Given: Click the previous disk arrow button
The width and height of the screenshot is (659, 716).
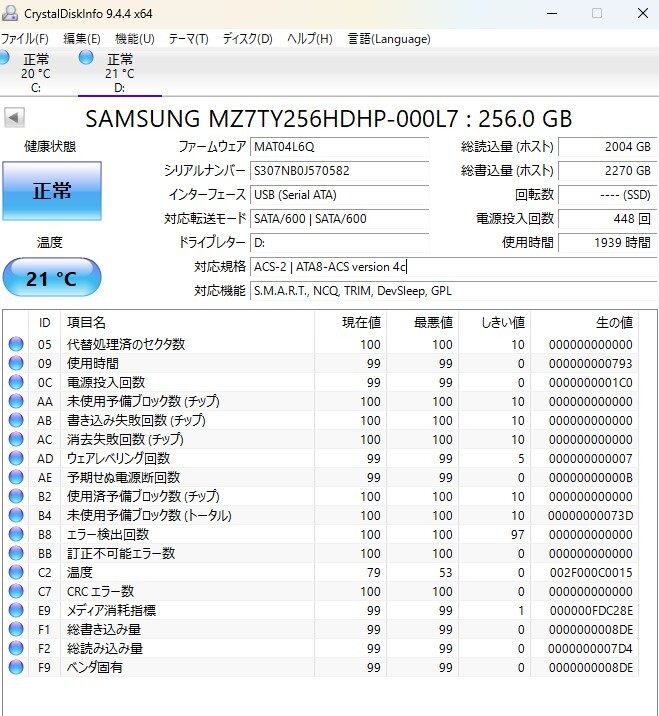Looking at the screenshot, I should (14, 118).
